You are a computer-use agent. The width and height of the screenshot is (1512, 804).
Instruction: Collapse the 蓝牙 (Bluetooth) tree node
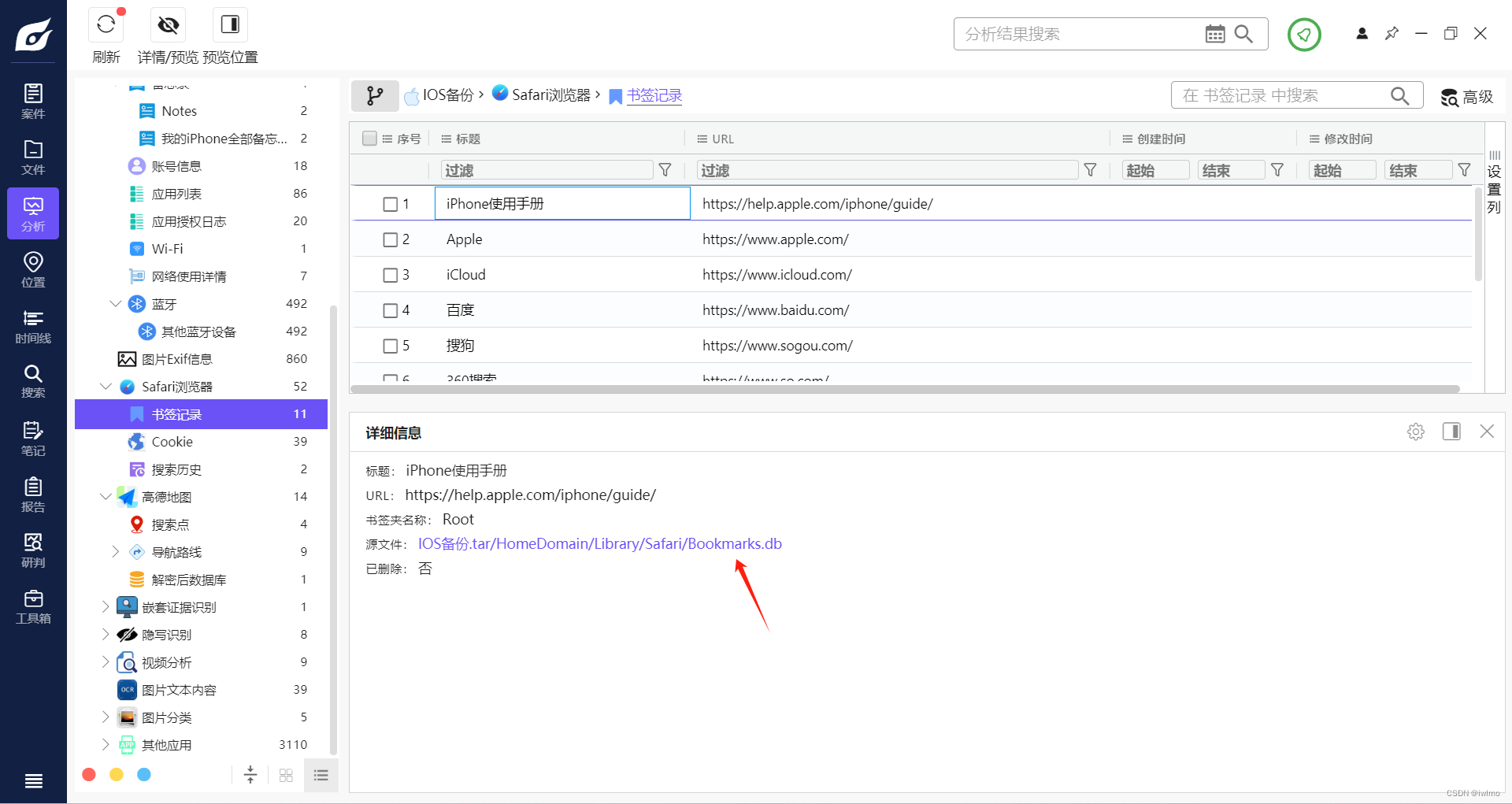point(116,304)
